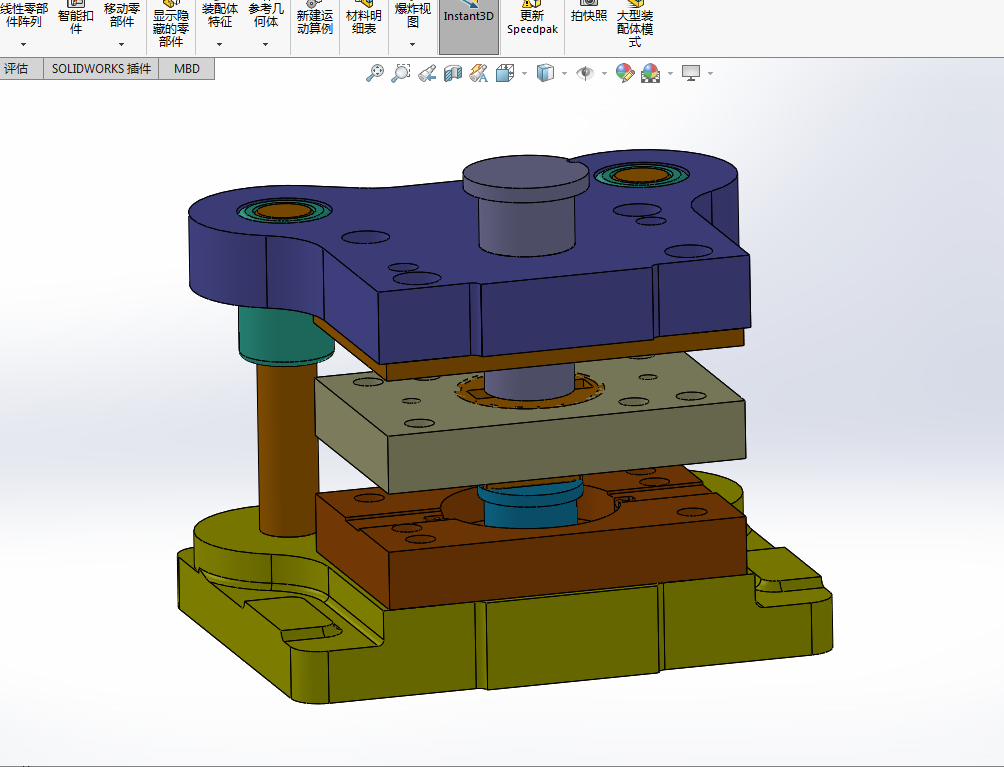Click the 更新 Speedpak button

tap(532, 21)
